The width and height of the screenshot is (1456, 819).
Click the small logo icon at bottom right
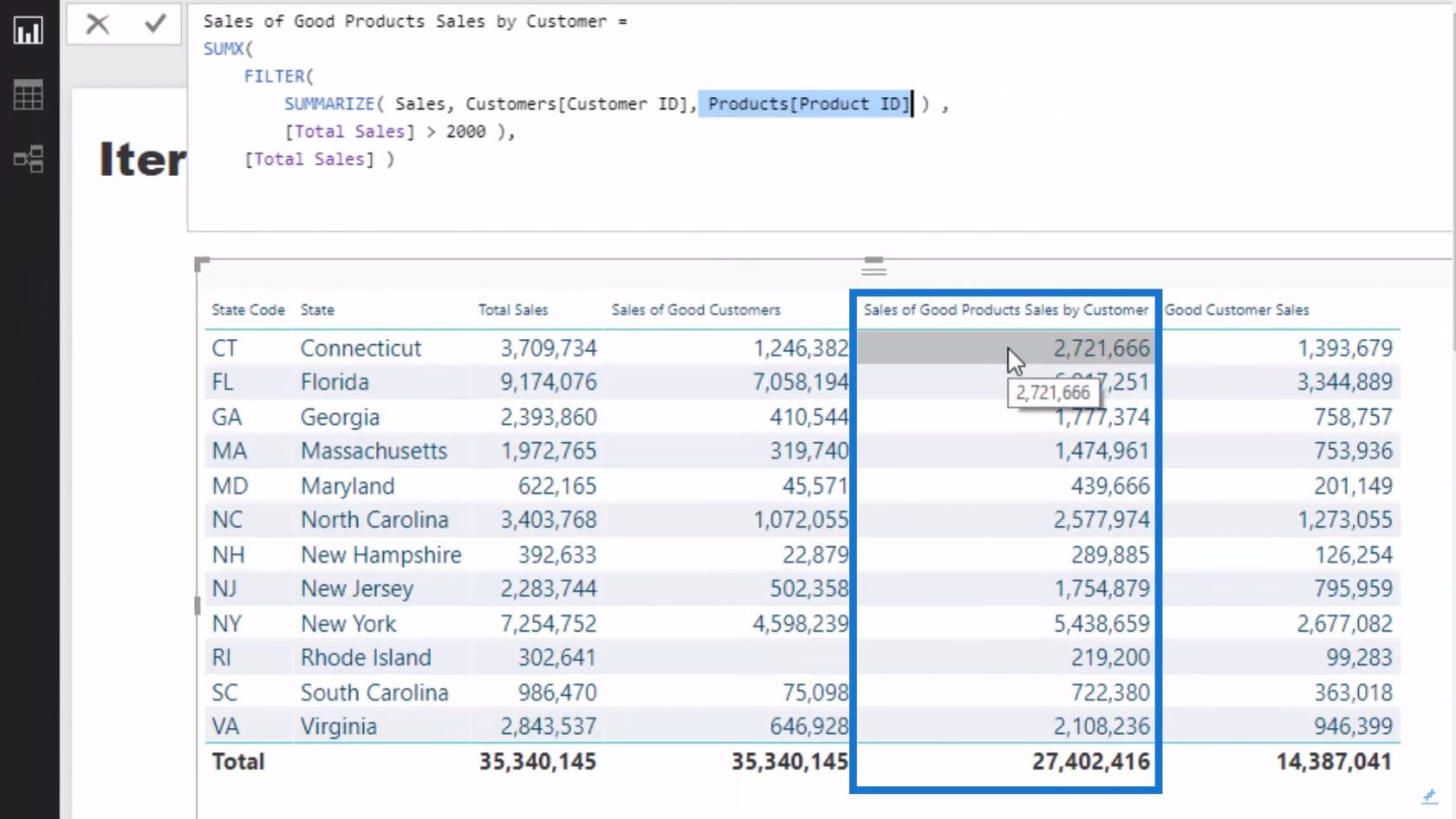1429,796
